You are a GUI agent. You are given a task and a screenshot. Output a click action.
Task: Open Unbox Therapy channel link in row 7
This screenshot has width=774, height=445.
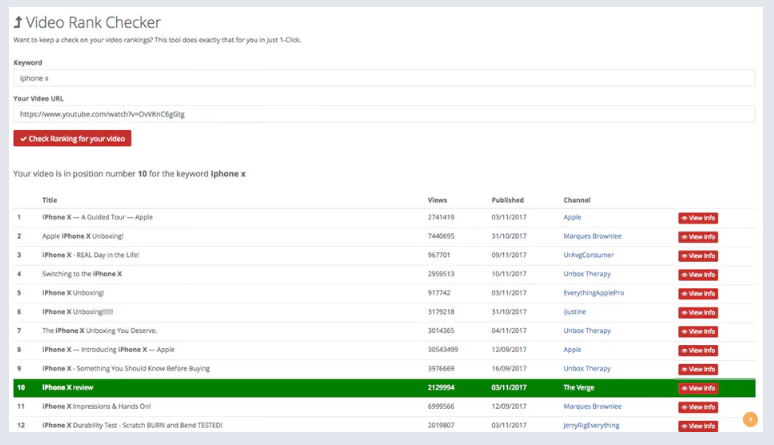587,330
